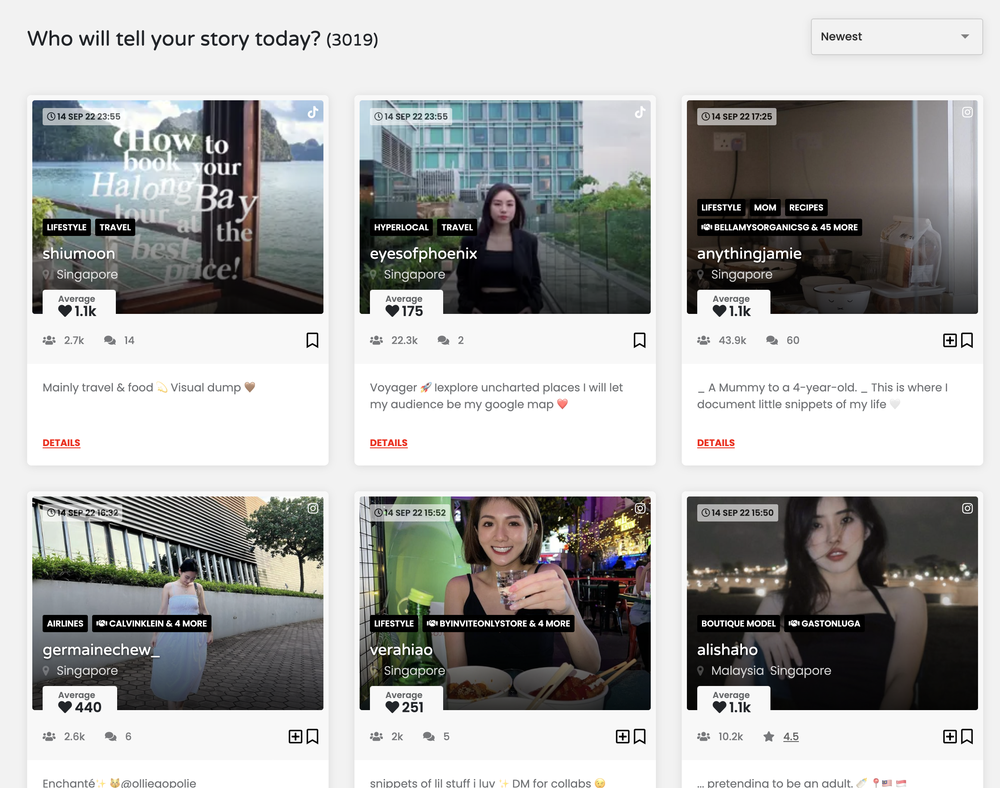Bookmark the verahiao card
1000x788 pixels.
(x=639, y=736)
